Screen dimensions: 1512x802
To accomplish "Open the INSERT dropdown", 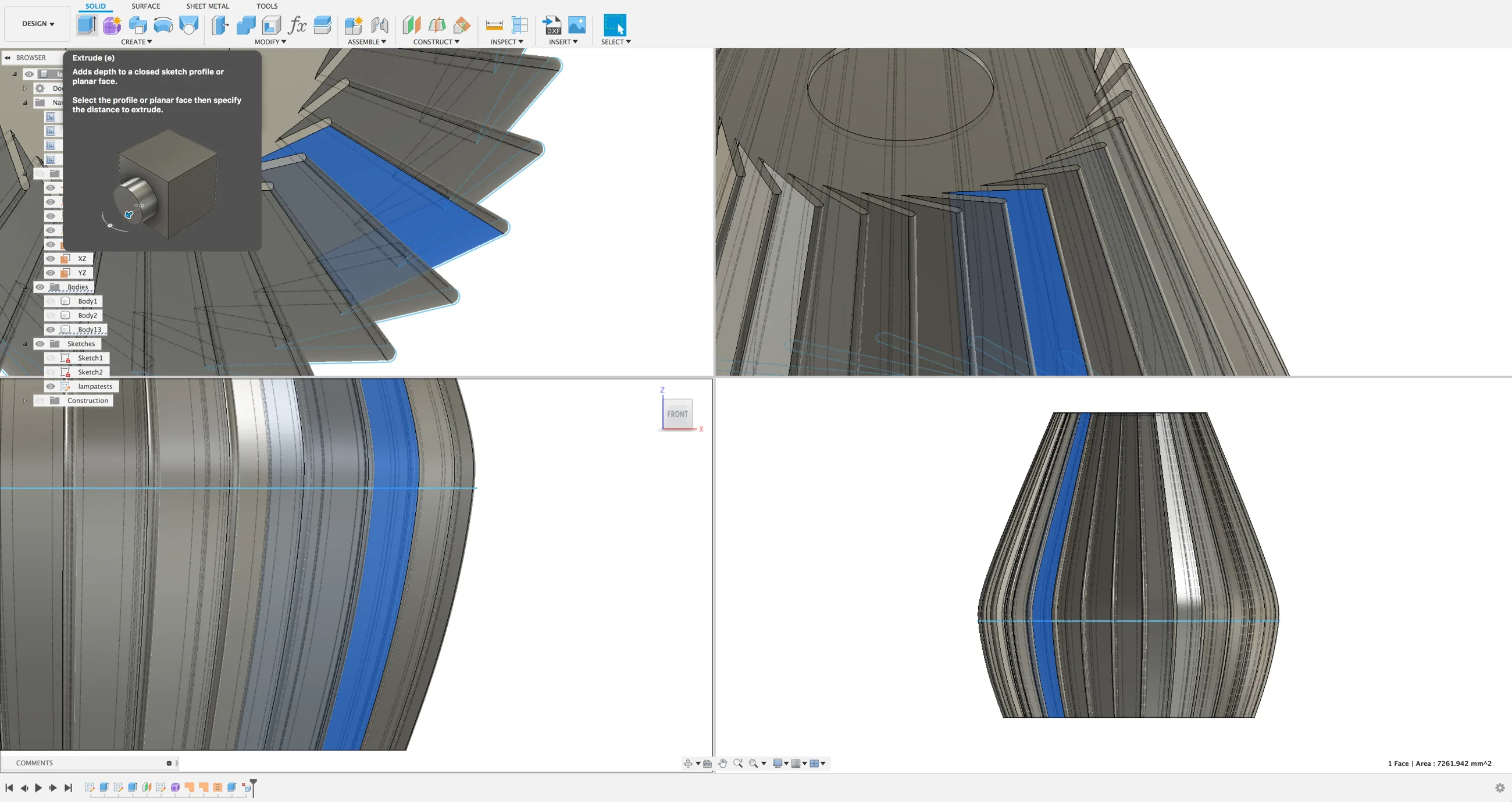I will click(x=563, y=42).
